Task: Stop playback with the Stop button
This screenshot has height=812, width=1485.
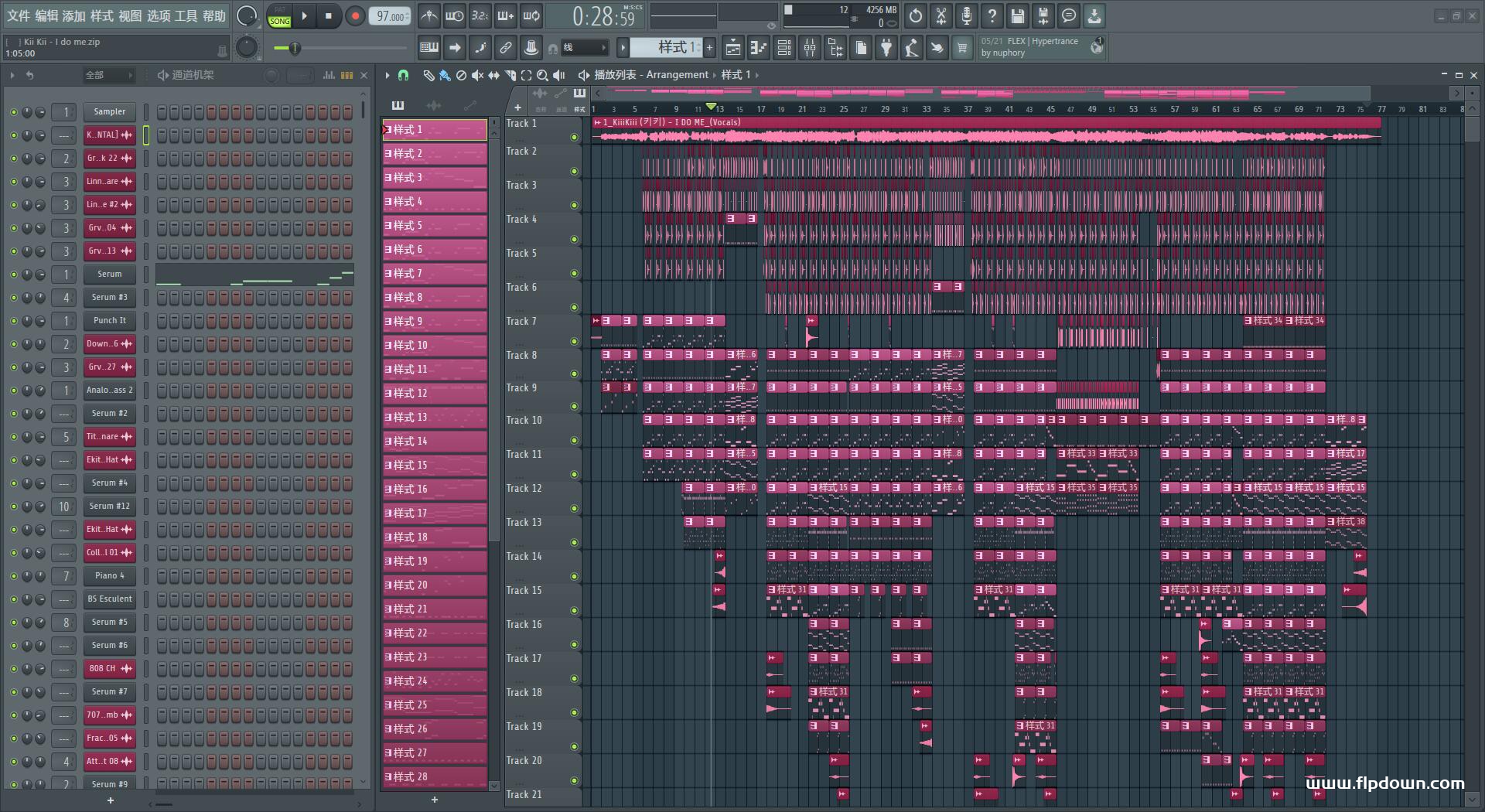Action: (328, 15)
